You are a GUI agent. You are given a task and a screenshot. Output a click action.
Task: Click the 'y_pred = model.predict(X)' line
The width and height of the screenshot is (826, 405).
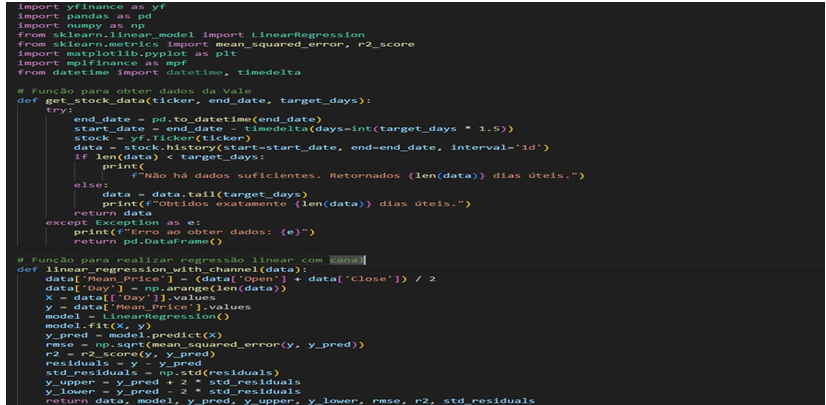(134, 335)
